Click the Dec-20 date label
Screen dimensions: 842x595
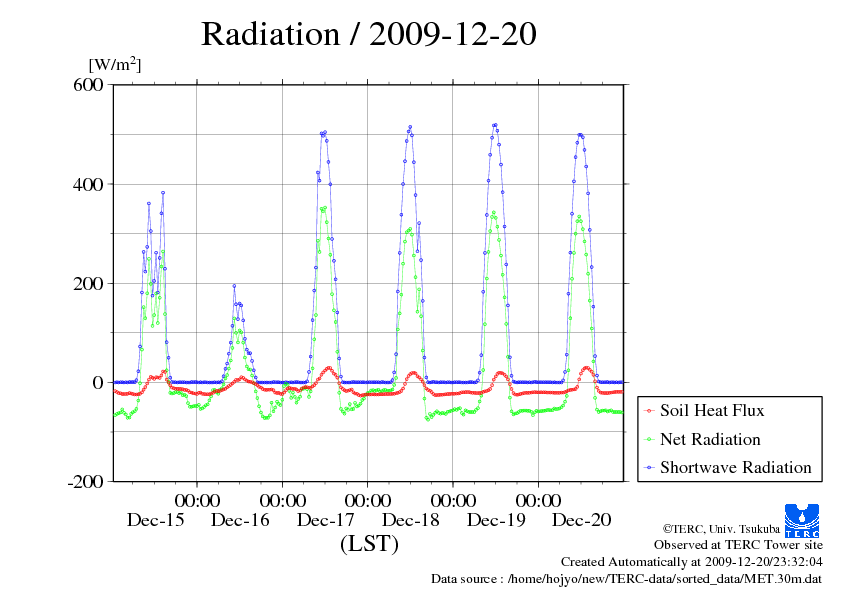[582, 520]
